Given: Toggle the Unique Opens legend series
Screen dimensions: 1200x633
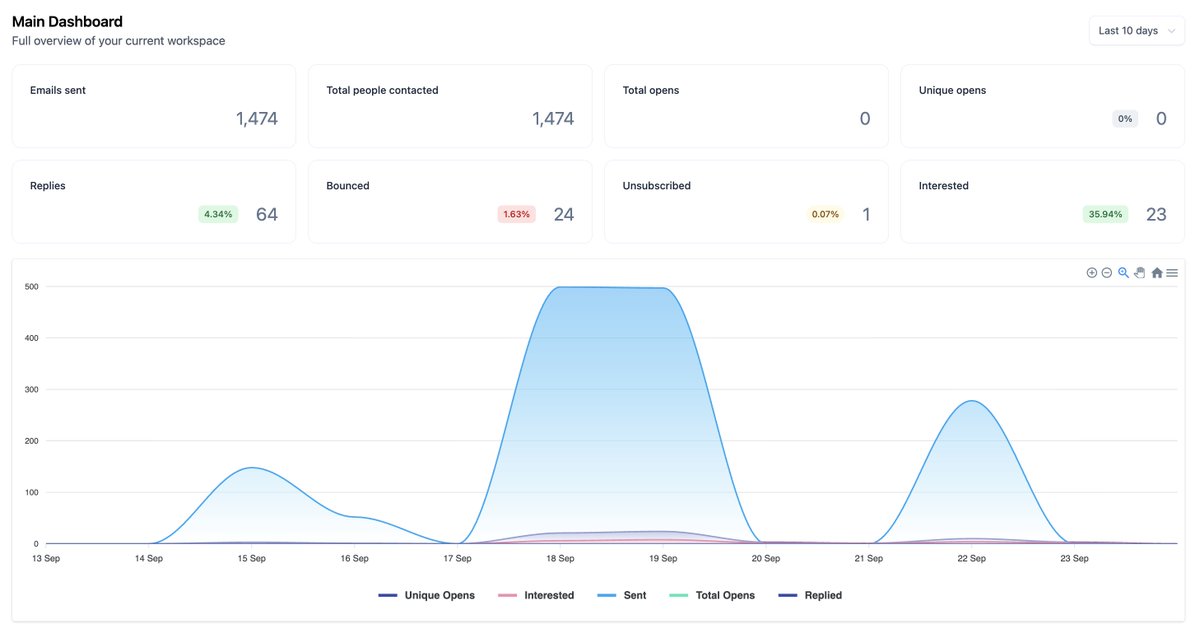Looking at the screenshot, I should coord(427,595).
